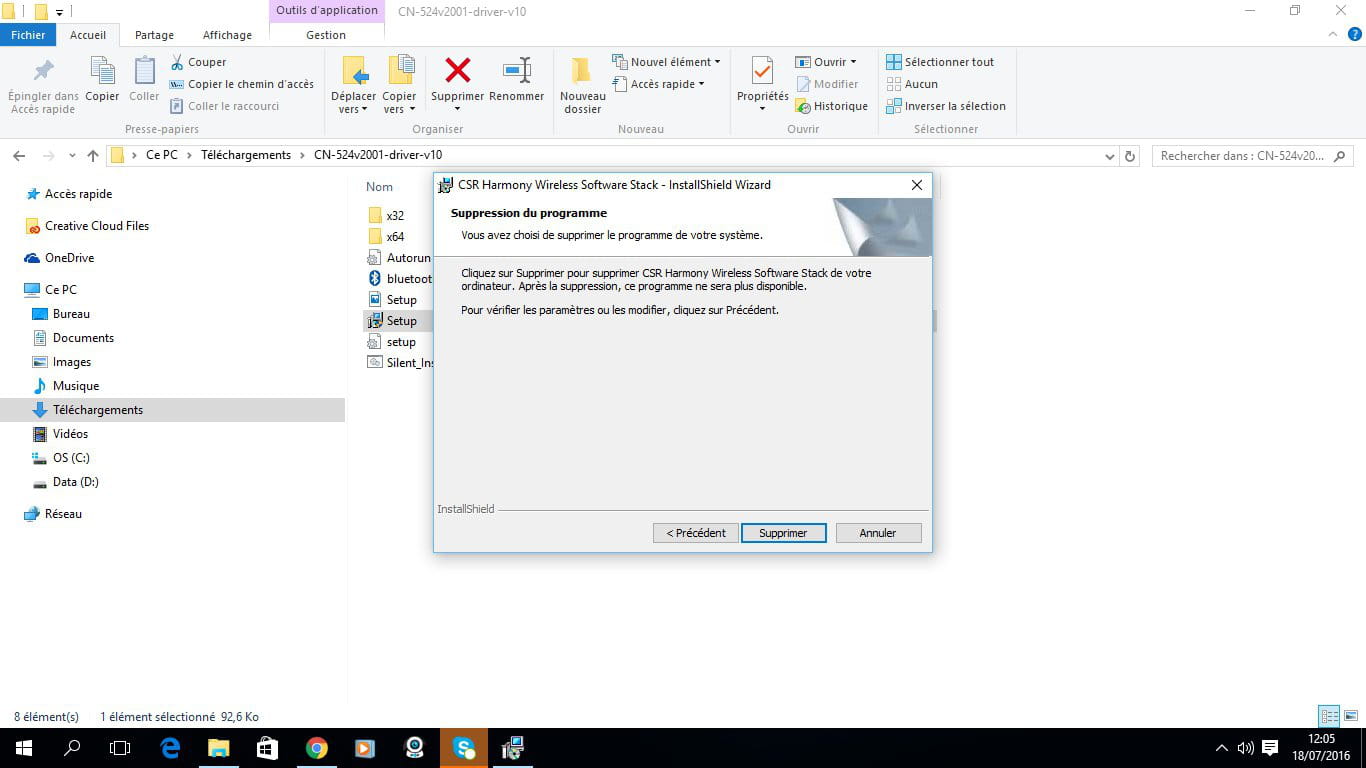Click the search box Rechercher dans

point(1252,156)
